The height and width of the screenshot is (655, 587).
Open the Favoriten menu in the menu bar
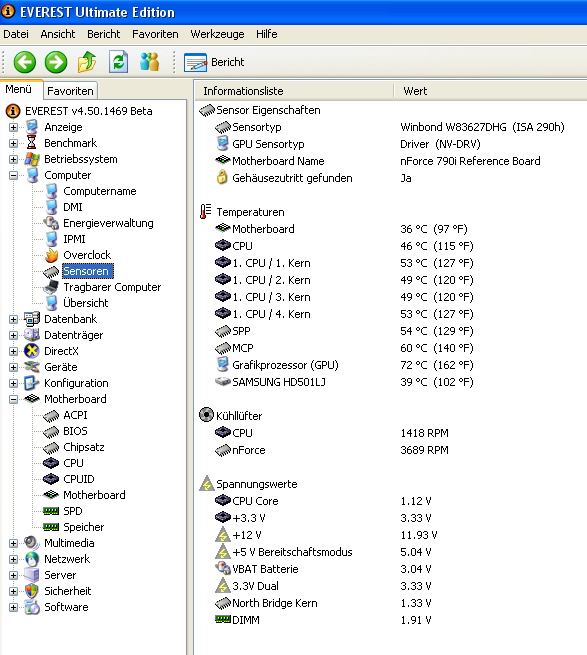tap(155, 34)
